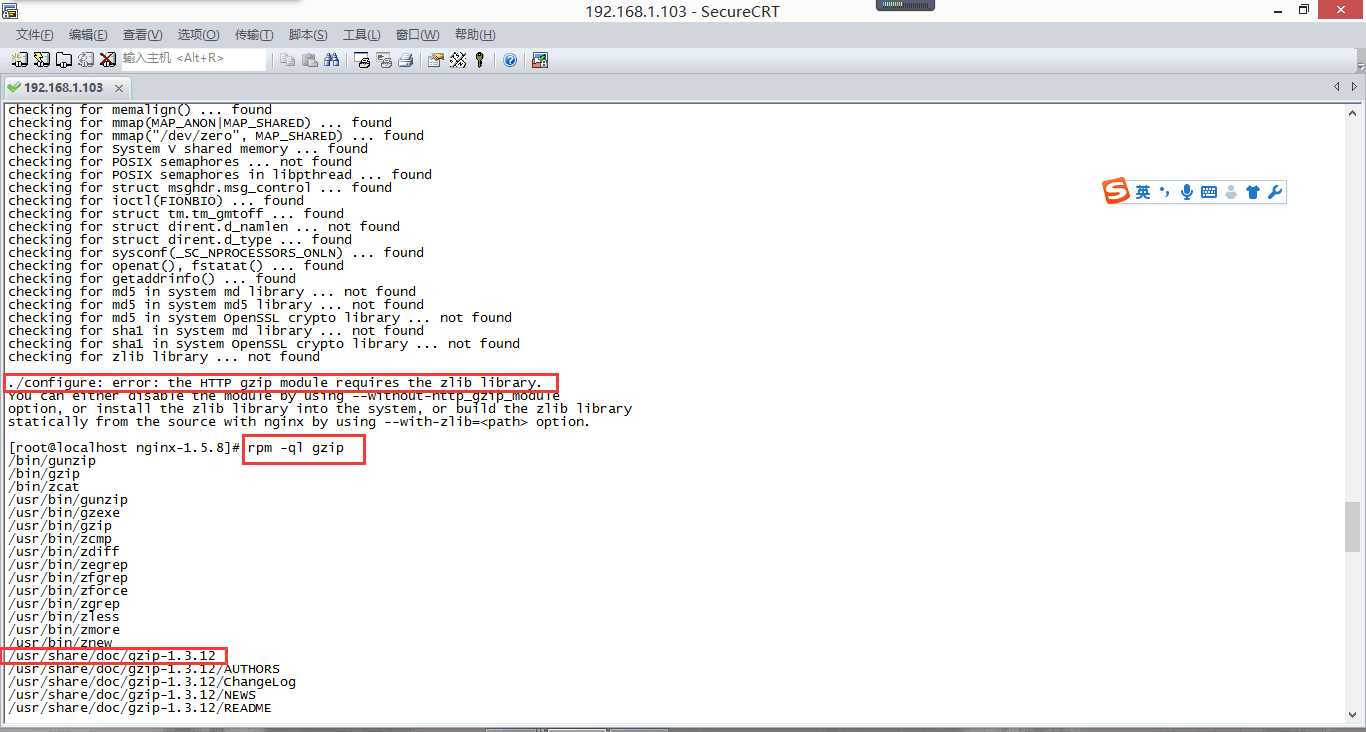Image resolution: width=1366 pixels, height=732 pixels.
Task: Click the /usr/bin/zmore line
Action: coord(64,630)
